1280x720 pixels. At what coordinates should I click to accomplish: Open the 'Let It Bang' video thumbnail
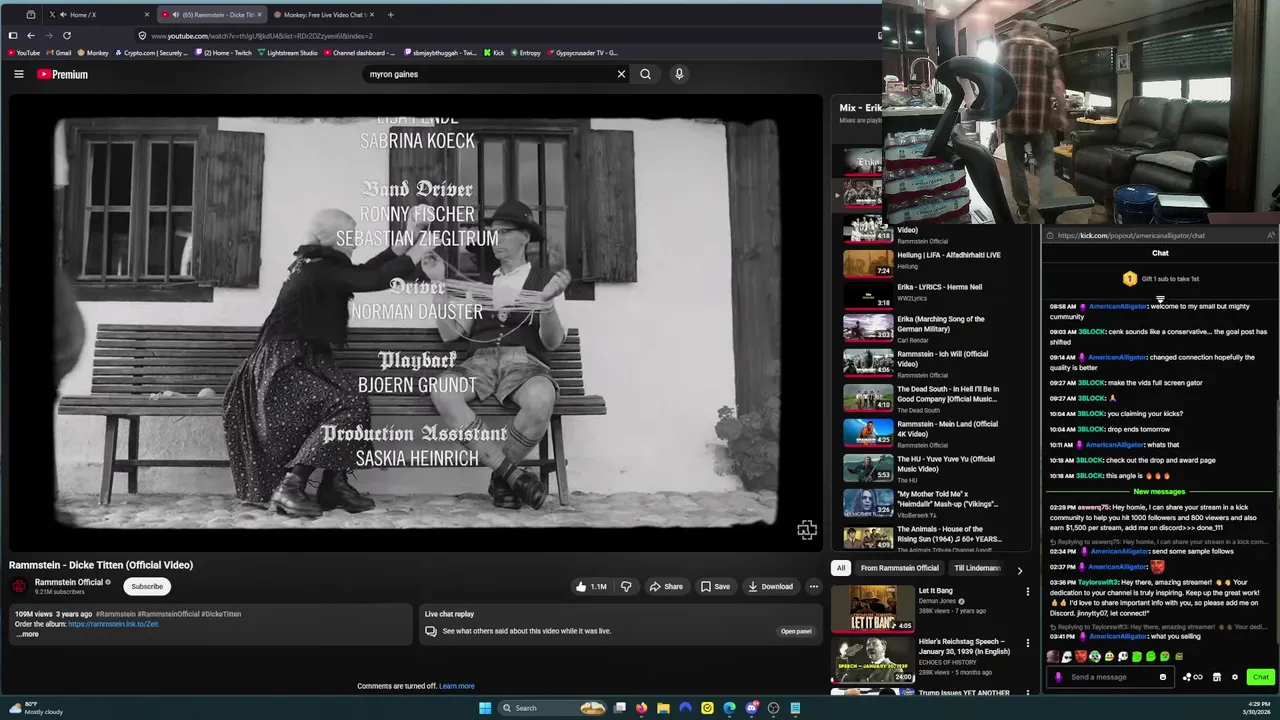873,608
